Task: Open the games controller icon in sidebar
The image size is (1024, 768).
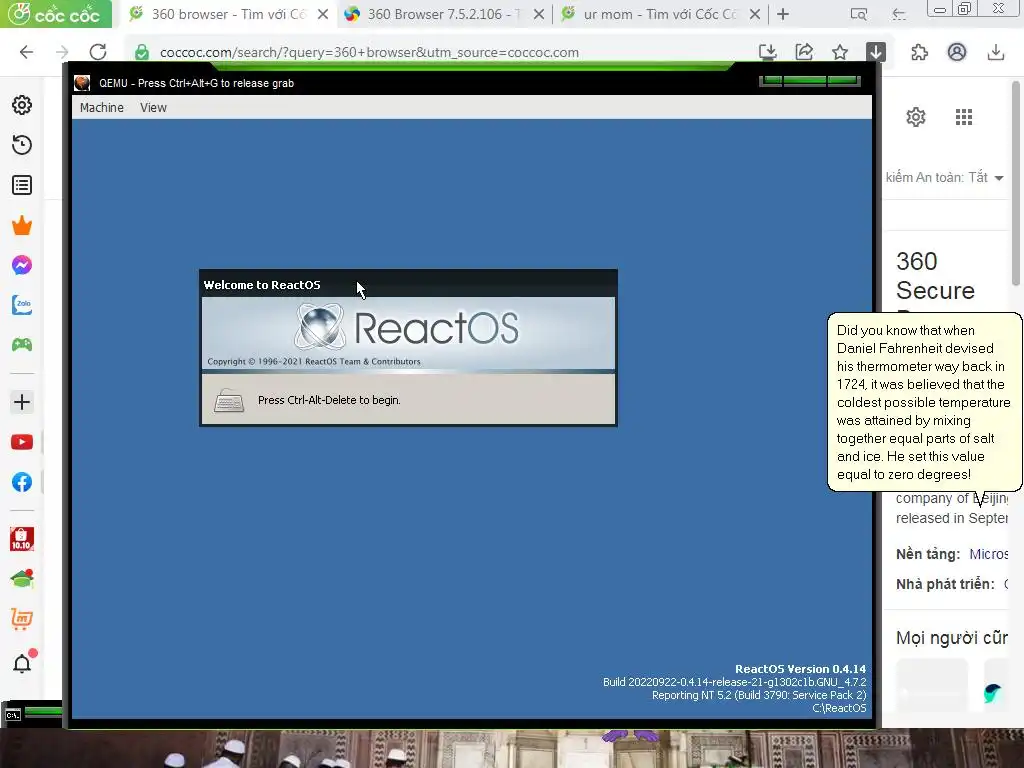Action: click(x=22, y=345)
